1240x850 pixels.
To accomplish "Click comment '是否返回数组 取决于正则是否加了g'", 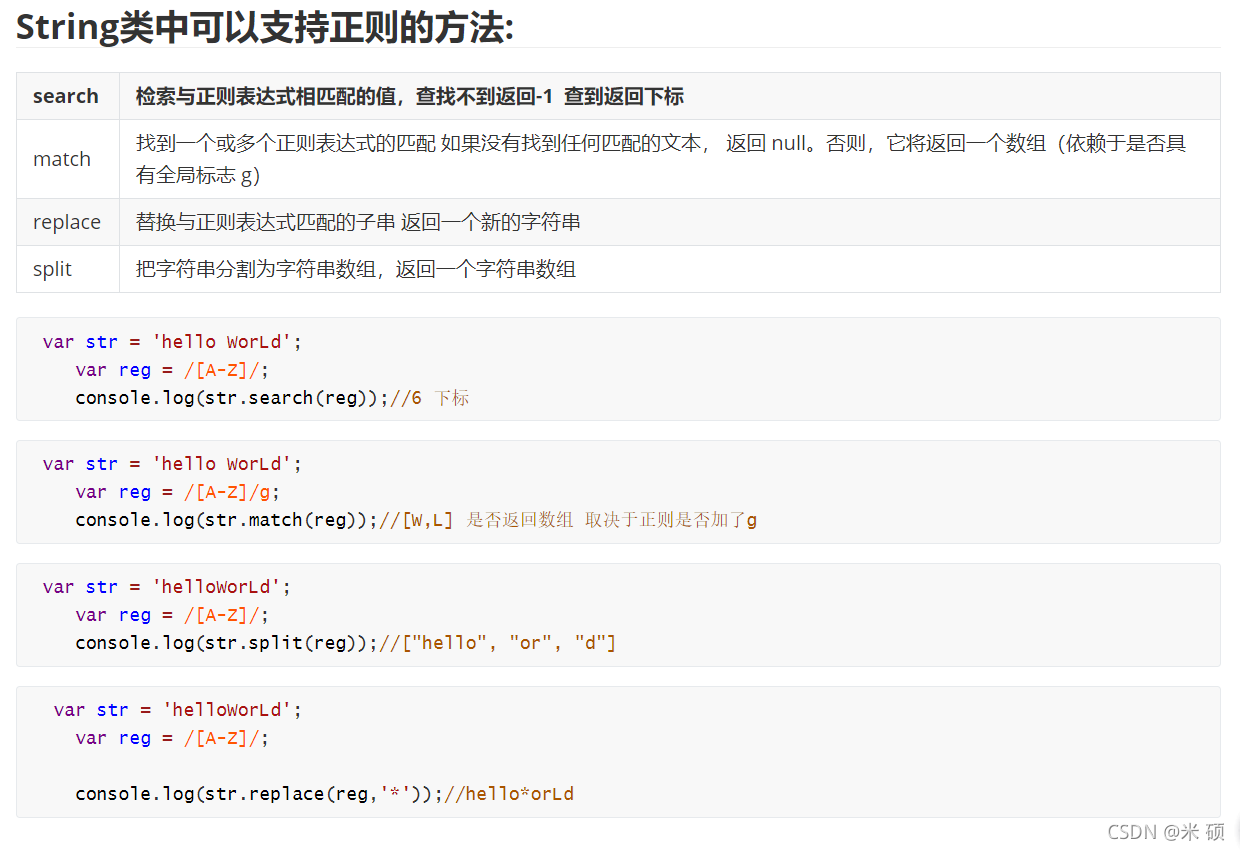I will 612,520.
